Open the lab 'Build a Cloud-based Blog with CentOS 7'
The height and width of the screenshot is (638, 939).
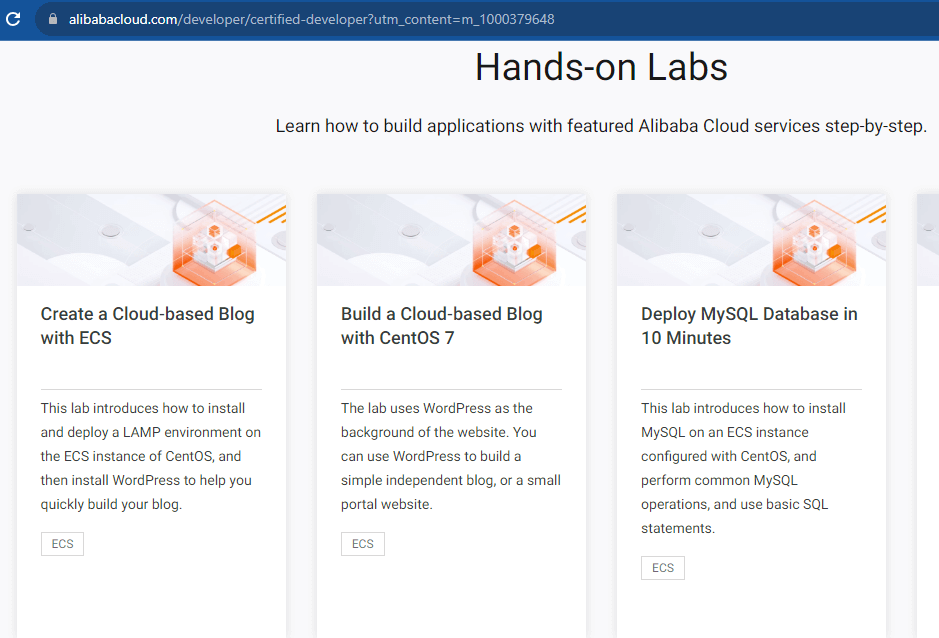click(441, 325)
